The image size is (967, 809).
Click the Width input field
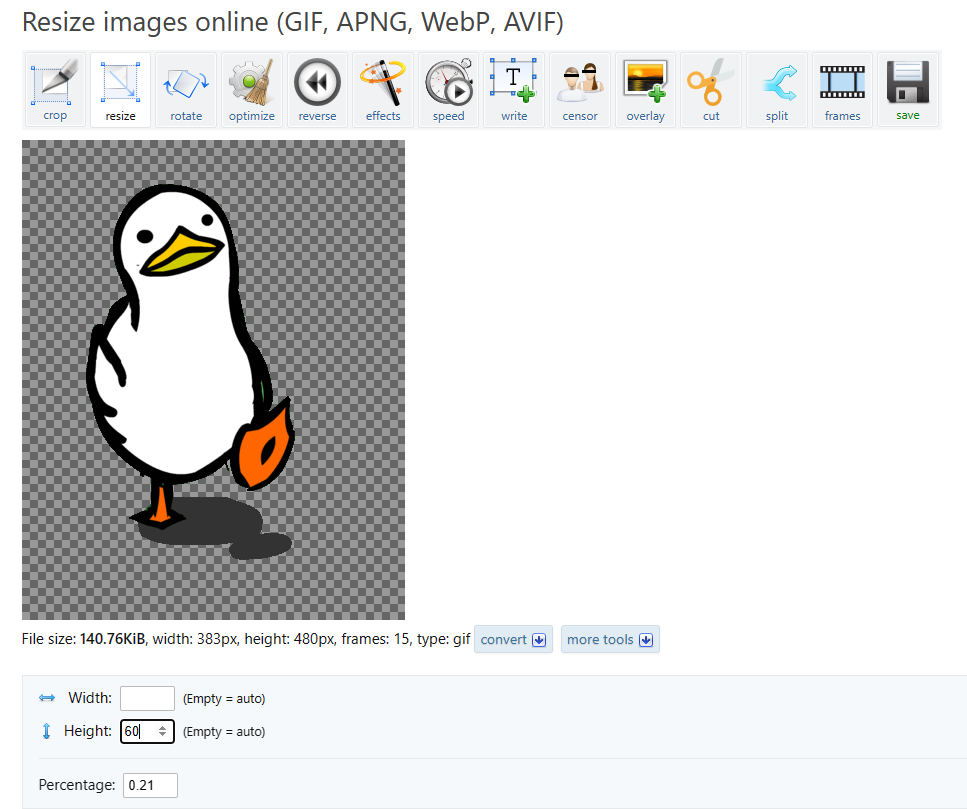(147, 699)
